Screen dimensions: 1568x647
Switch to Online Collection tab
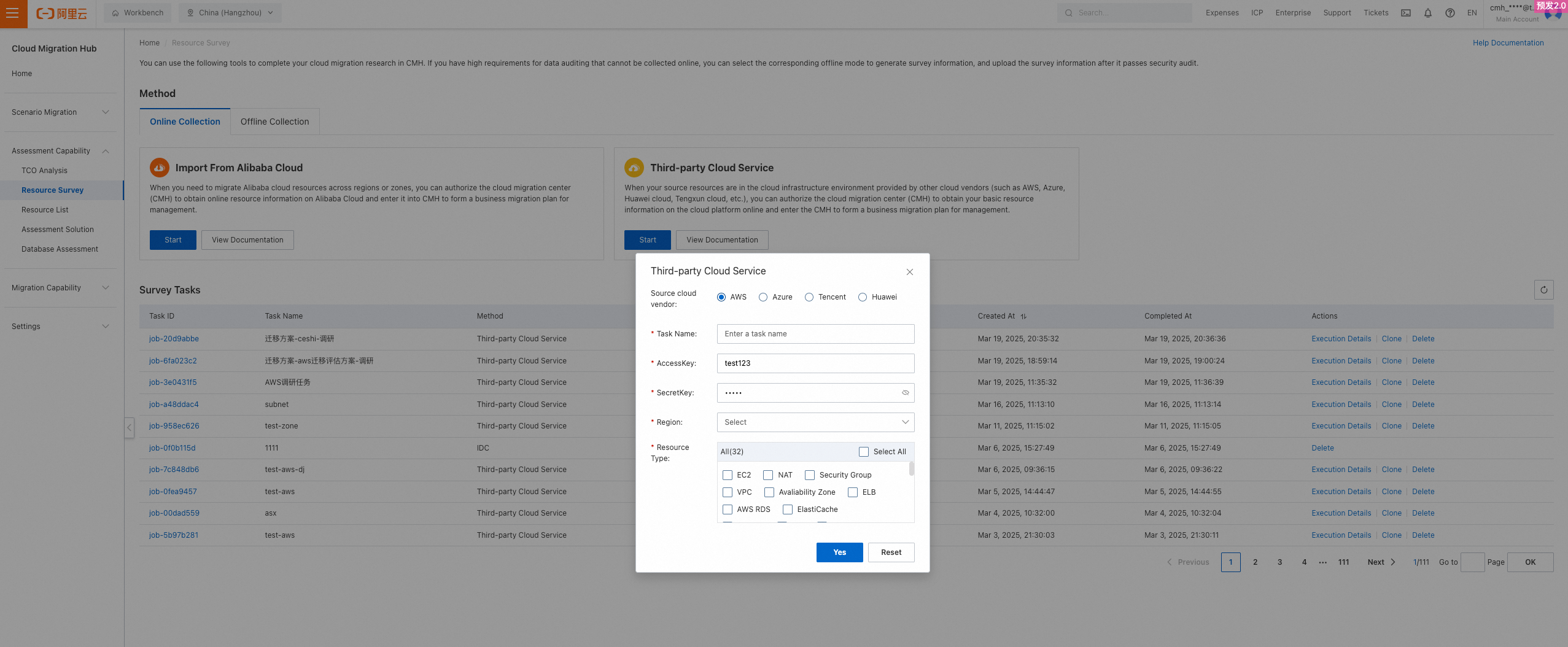pos(185,122)
